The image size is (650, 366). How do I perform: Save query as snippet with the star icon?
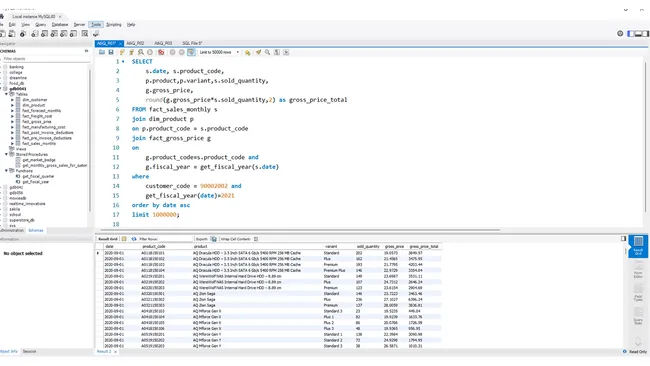pos(247,52)
